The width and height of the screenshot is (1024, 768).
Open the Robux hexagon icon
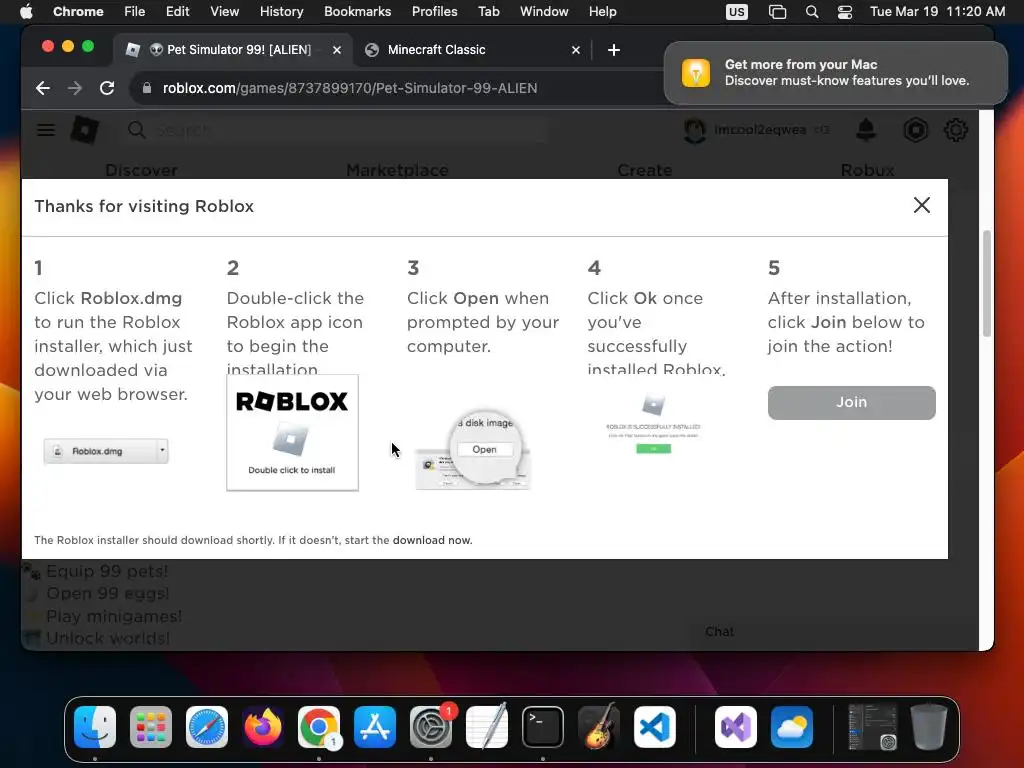click(x=916, y=130)
